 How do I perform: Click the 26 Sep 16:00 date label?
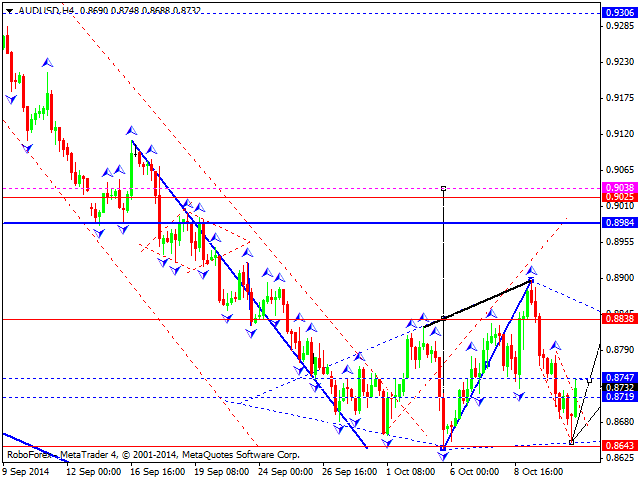350,472
